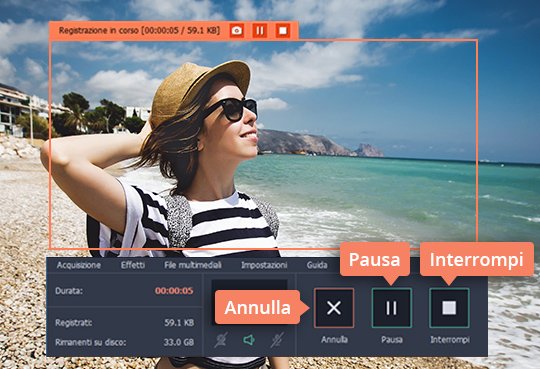This screenshot has height=369, width=540.
Task: Open the Guida menu
Action: pyautogui.click(x=317, y=265)
